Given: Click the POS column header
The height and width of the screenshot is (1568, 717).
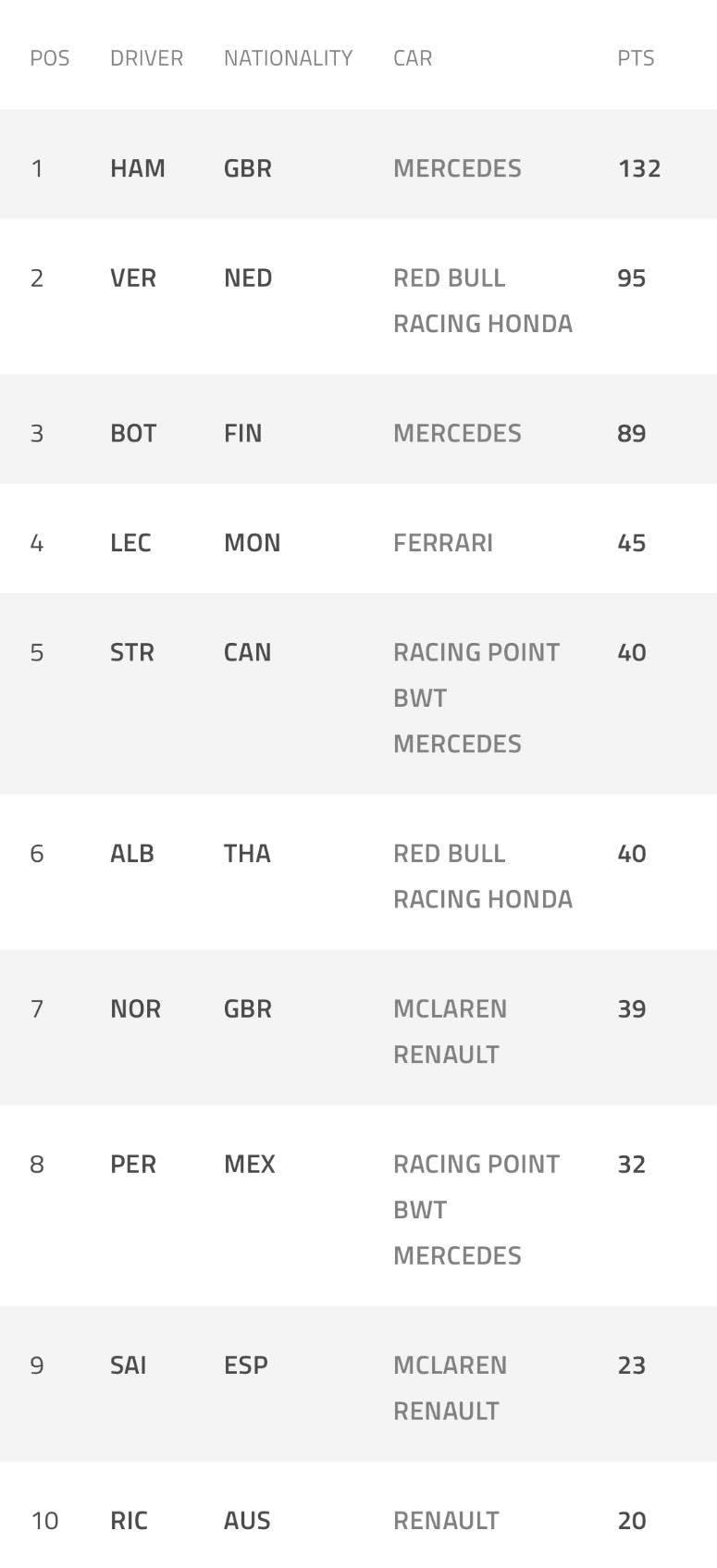Looking at the screenshot, I should coord(50,58).
